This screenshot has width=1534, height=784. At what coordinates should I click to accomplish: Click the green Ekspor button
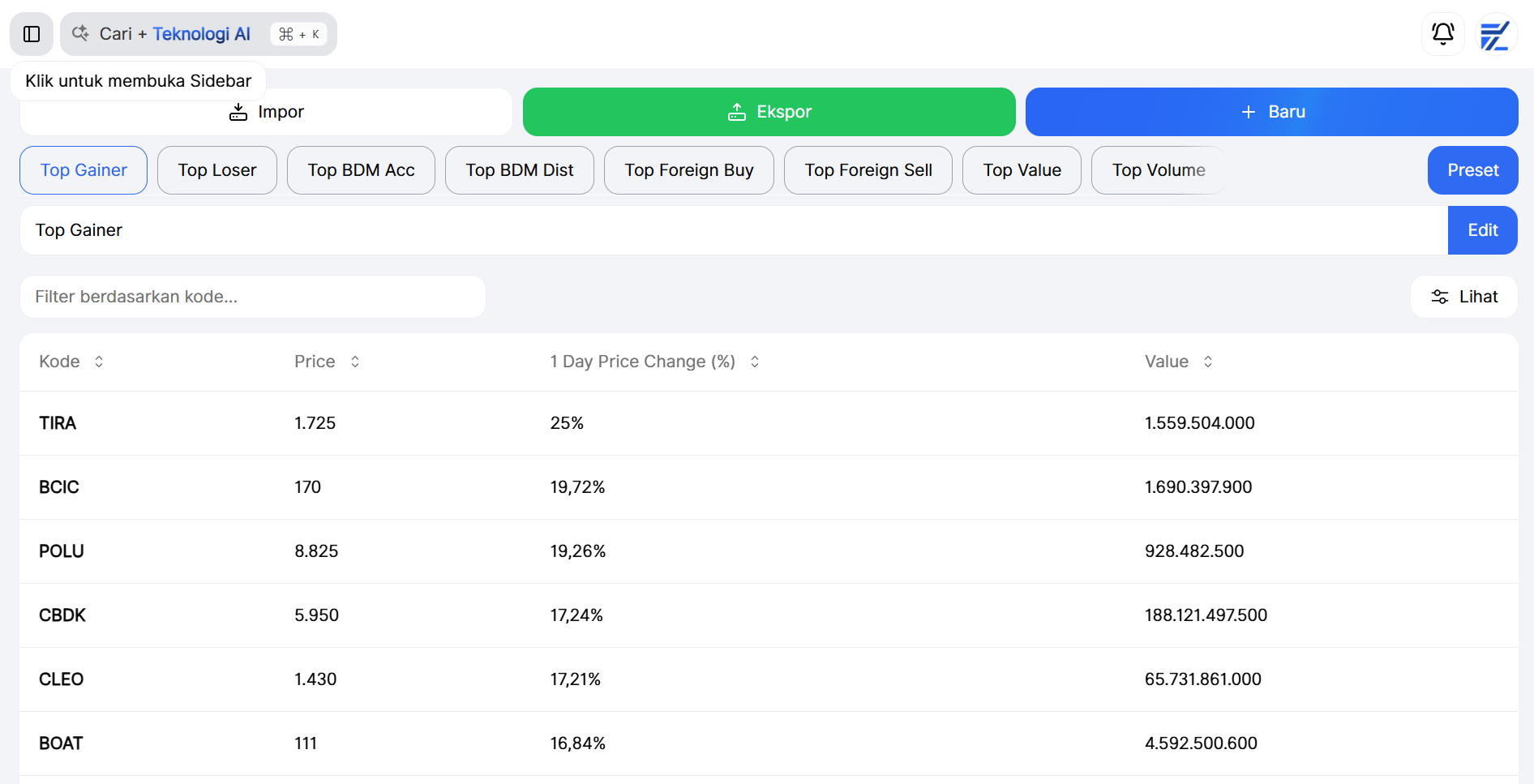point(769,112)
